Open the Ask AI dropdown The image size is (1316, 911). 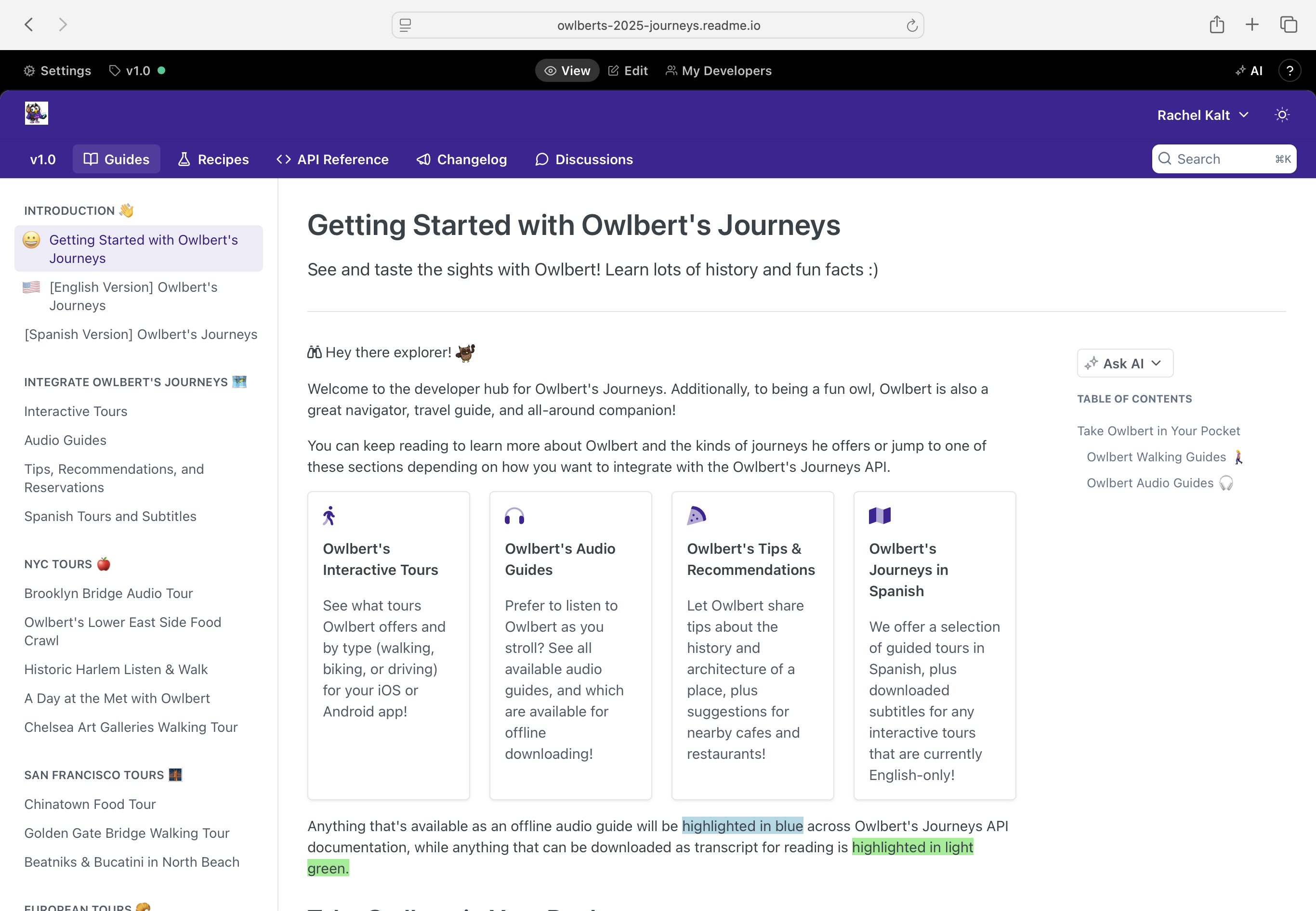[x=1125, y=363]
